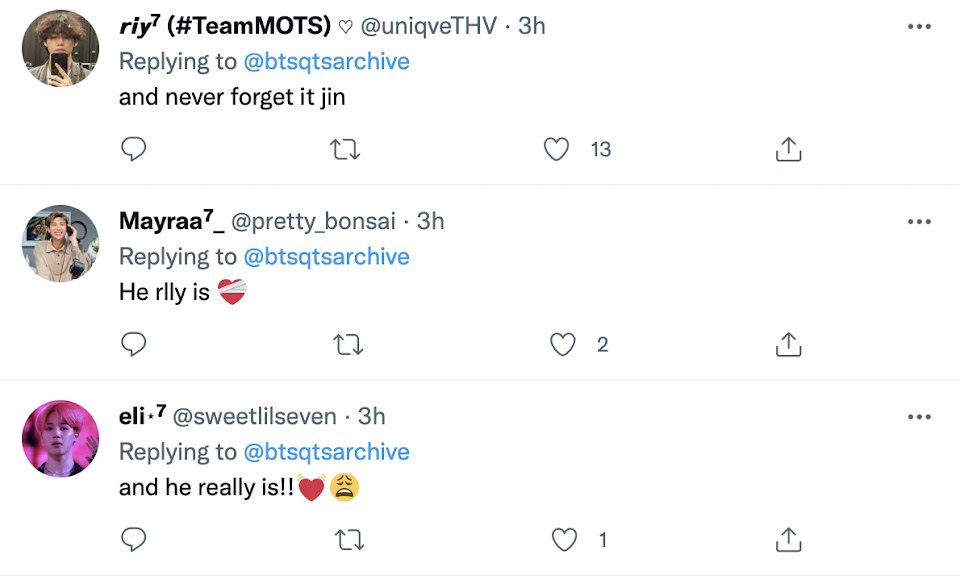Open the riy profile picture
Viewport: 960px width, 576px height.
click(60, 49)
